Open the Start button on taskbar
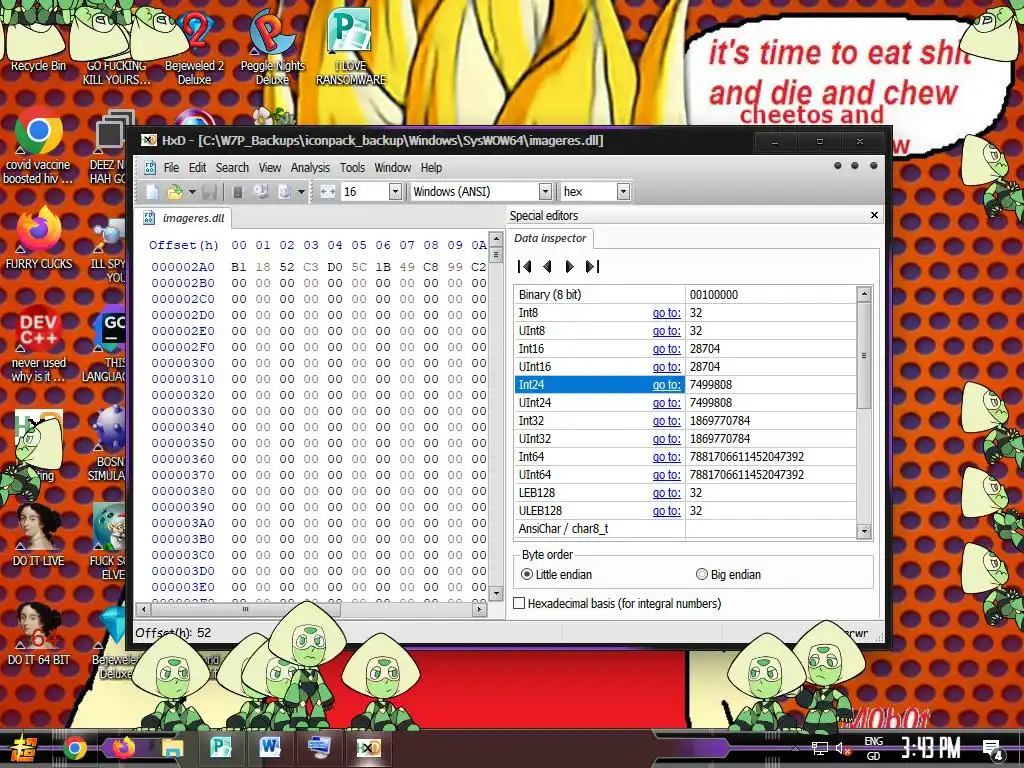This screenshot has height=768, width=1024. click(24, 748)
